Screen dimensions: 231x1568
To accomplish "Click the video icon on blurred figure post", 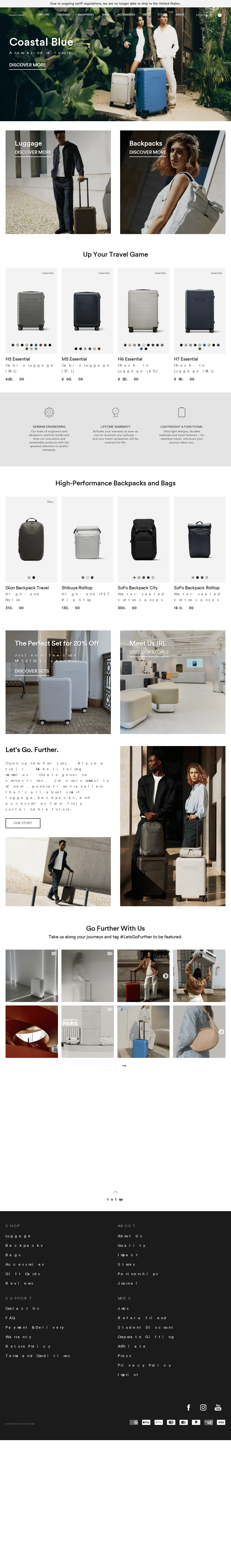I will 110,953.
